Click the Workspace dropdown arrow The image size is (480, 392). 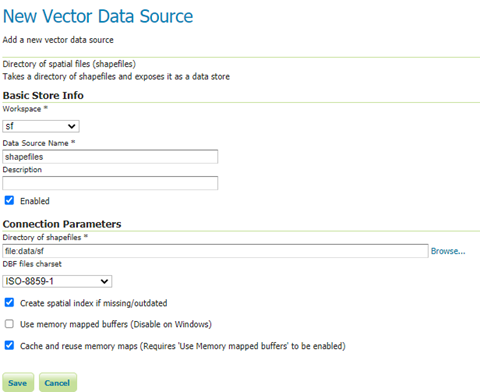click(71, 126)
